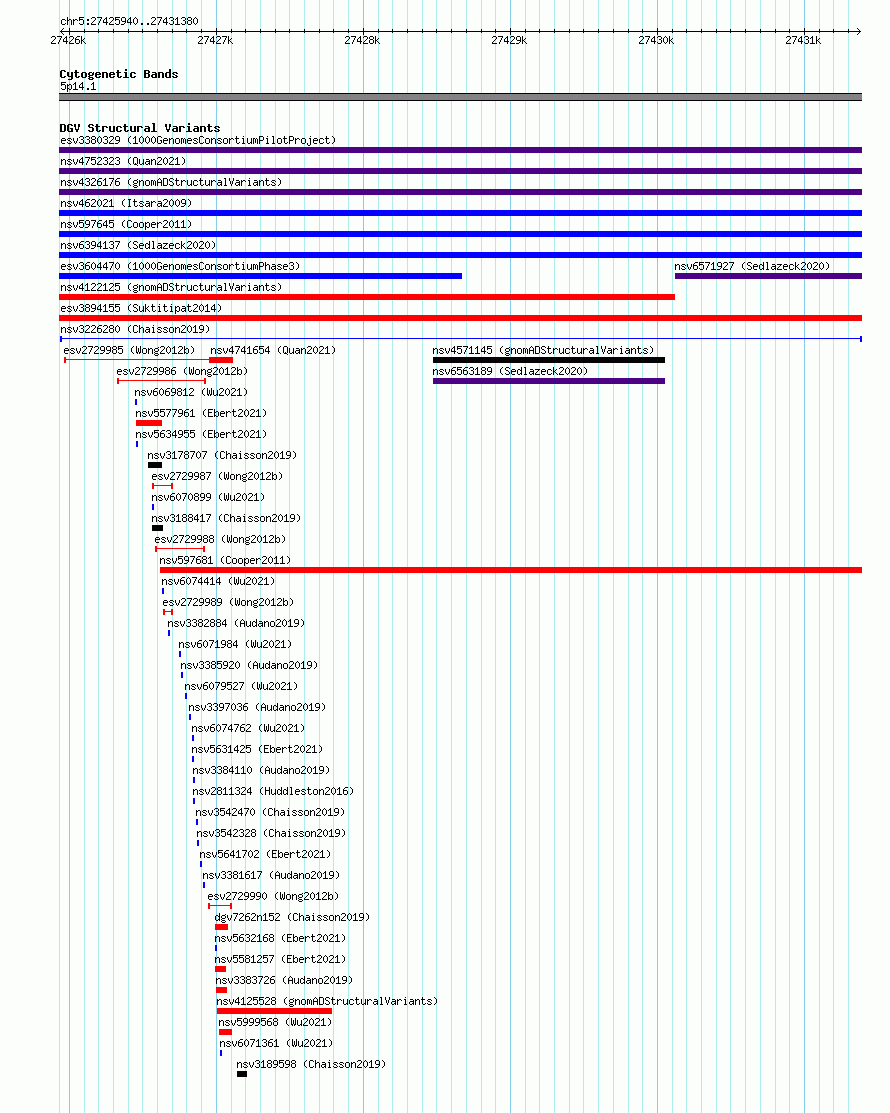Image resolution: width=890 pixels, height=1113 pixels.
Task: Select esv2729987 (Wong2012b) label
Action: pyautogui.click(x=217, y=476)
